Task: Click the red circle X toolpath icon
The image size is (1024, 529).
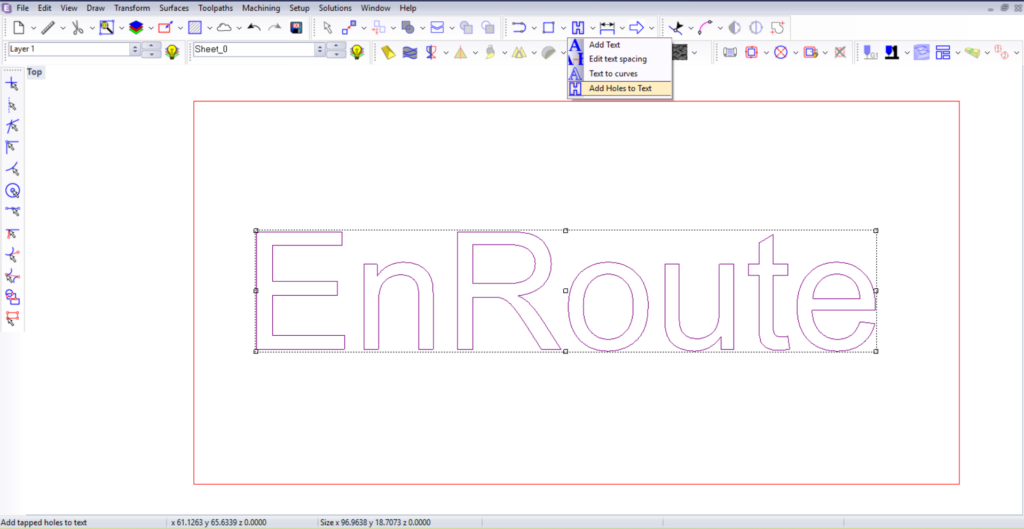Action: pos(780,52)
